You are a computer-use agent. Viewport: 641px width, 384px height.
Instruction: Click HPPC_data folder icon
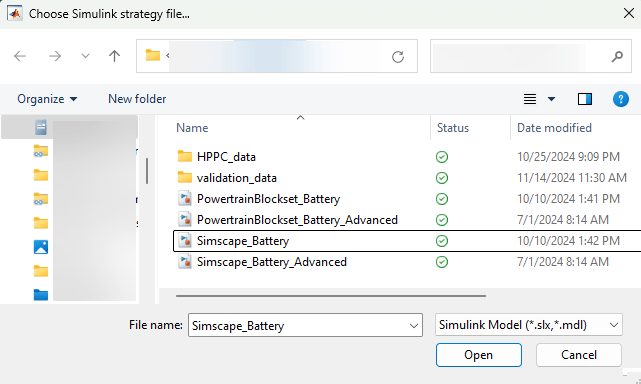pyautogui.click(x=185, y=156)
